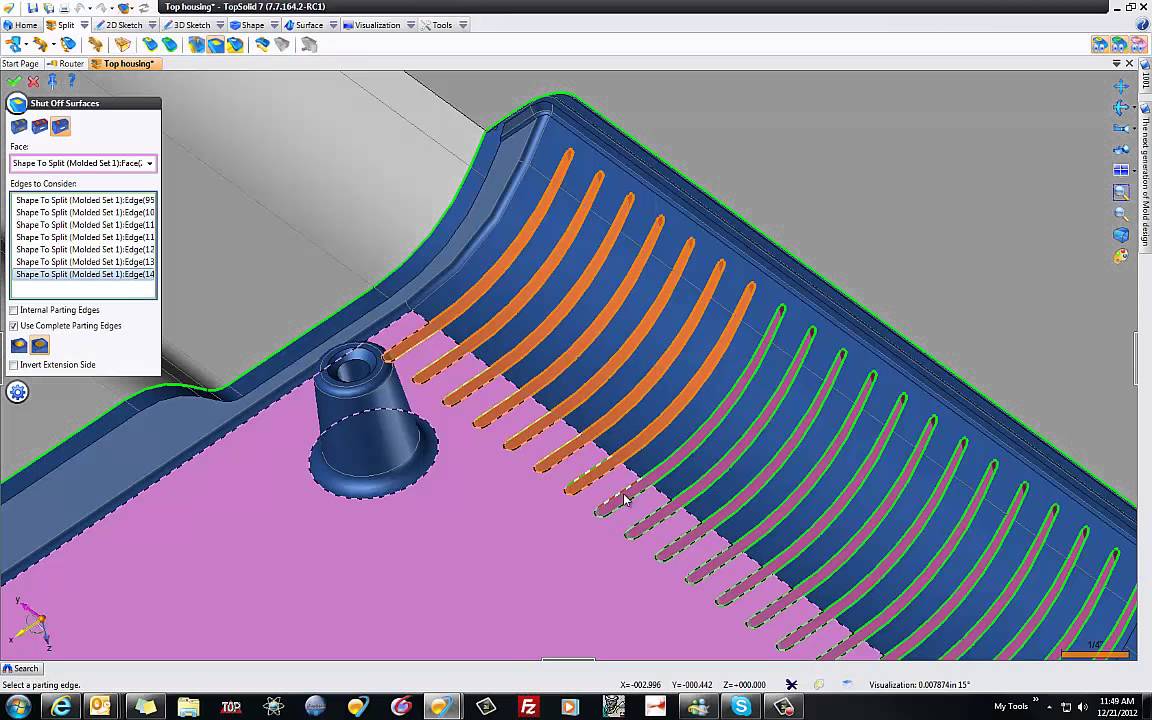This screenshot has width=1152, height=720.
Task: Expand the Split tab dropdown arrow
Action: [84, 25]
